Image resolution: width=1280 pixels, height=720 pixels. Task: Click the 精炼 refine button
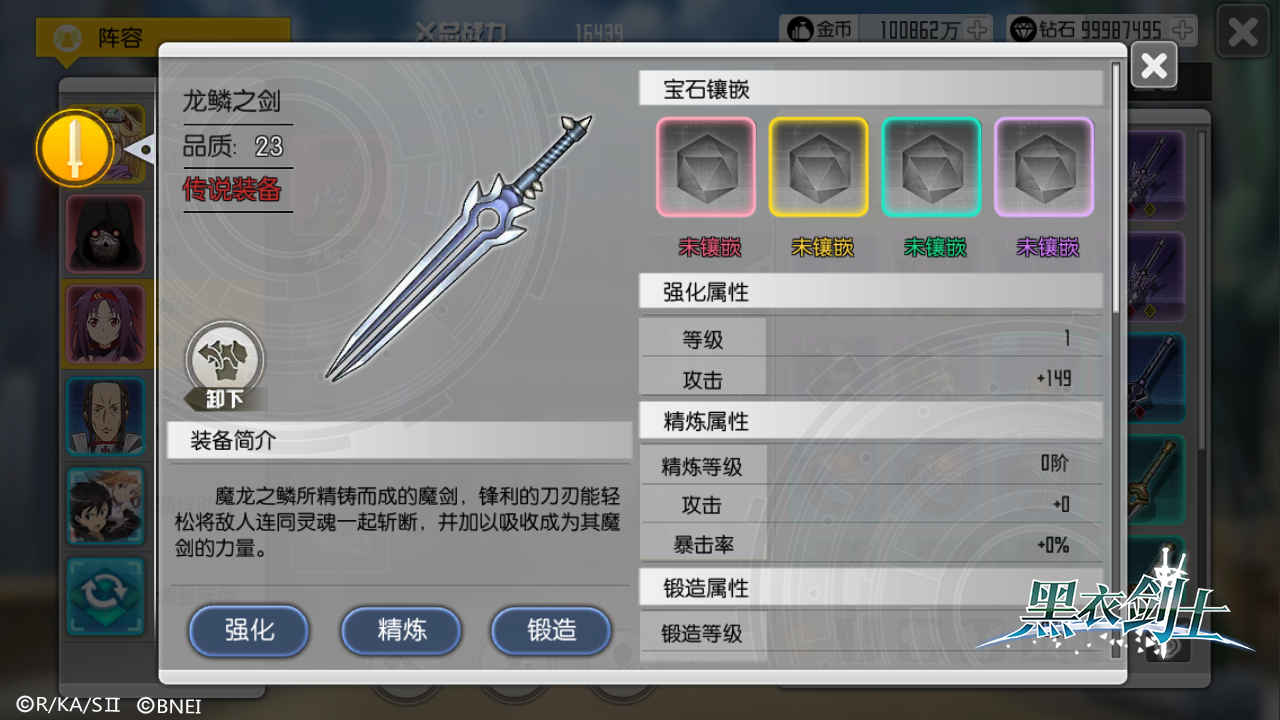[x=401, y=630]
